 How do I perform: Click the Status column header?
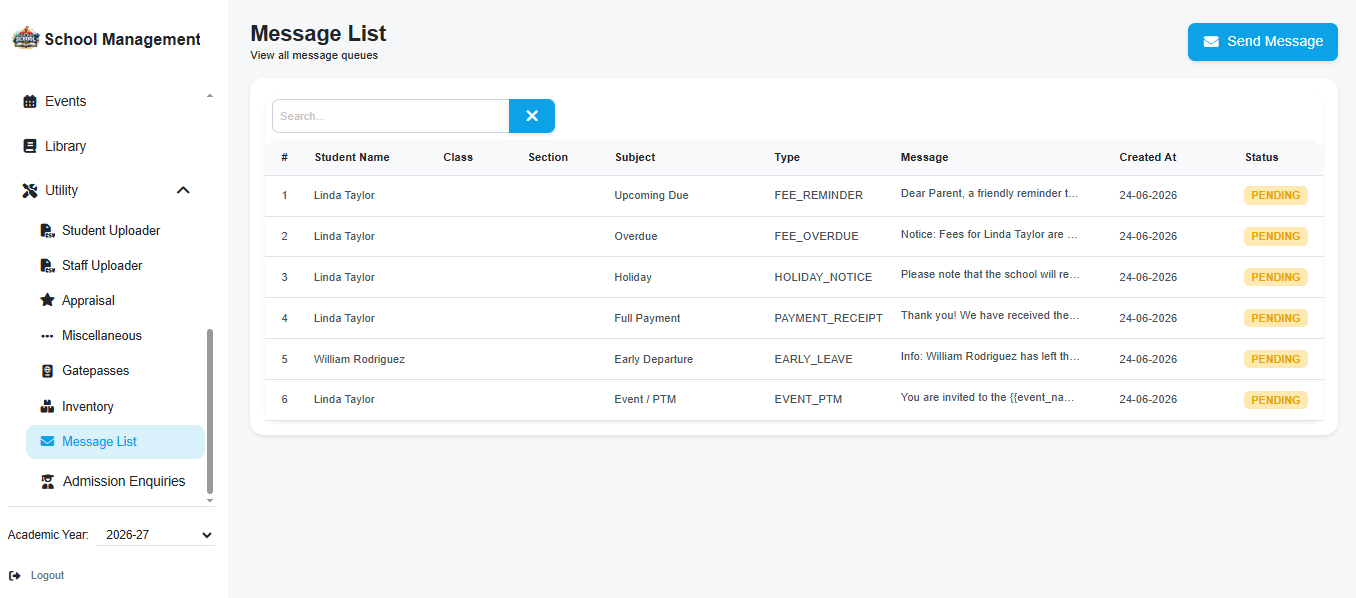[x=1262, y=157]
